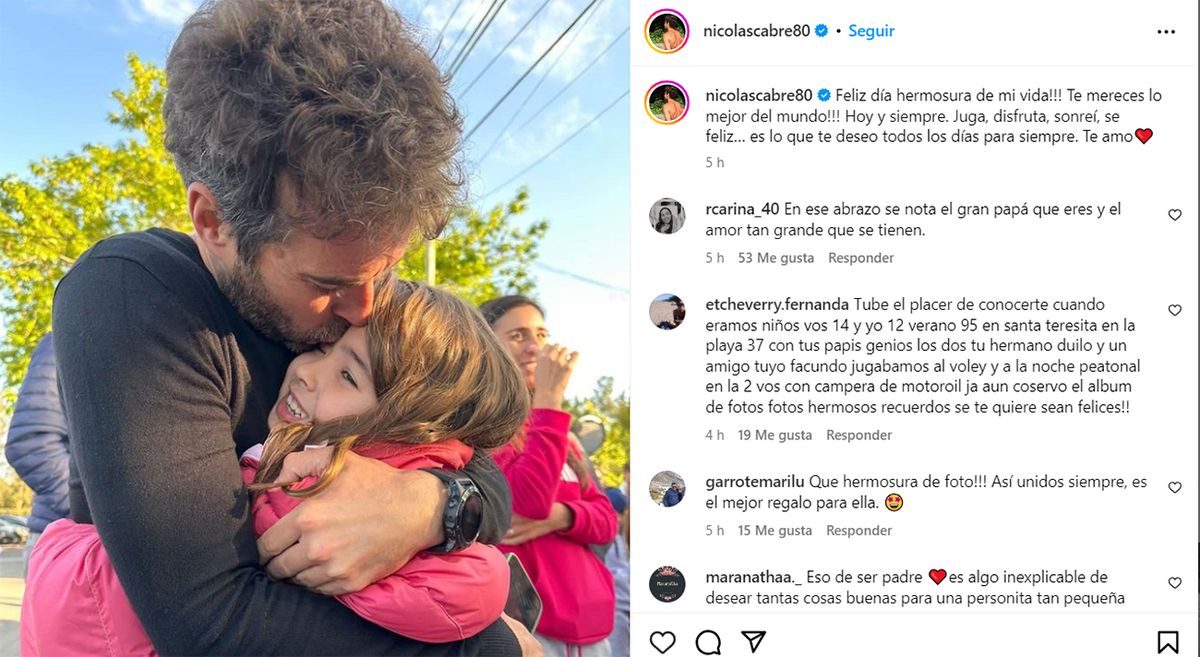1200x657 pixels.
Task: Like etcheverry.fernanda's comment heart
Action: pos(1175,310)
